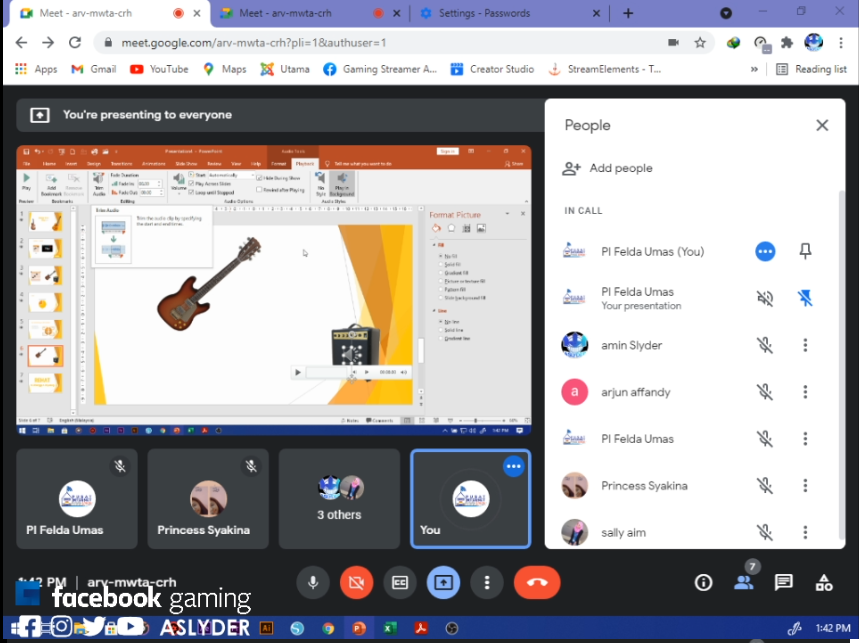Open the meeting details info icon
Viewport: 859px width, 643px height.
(703, 582)
